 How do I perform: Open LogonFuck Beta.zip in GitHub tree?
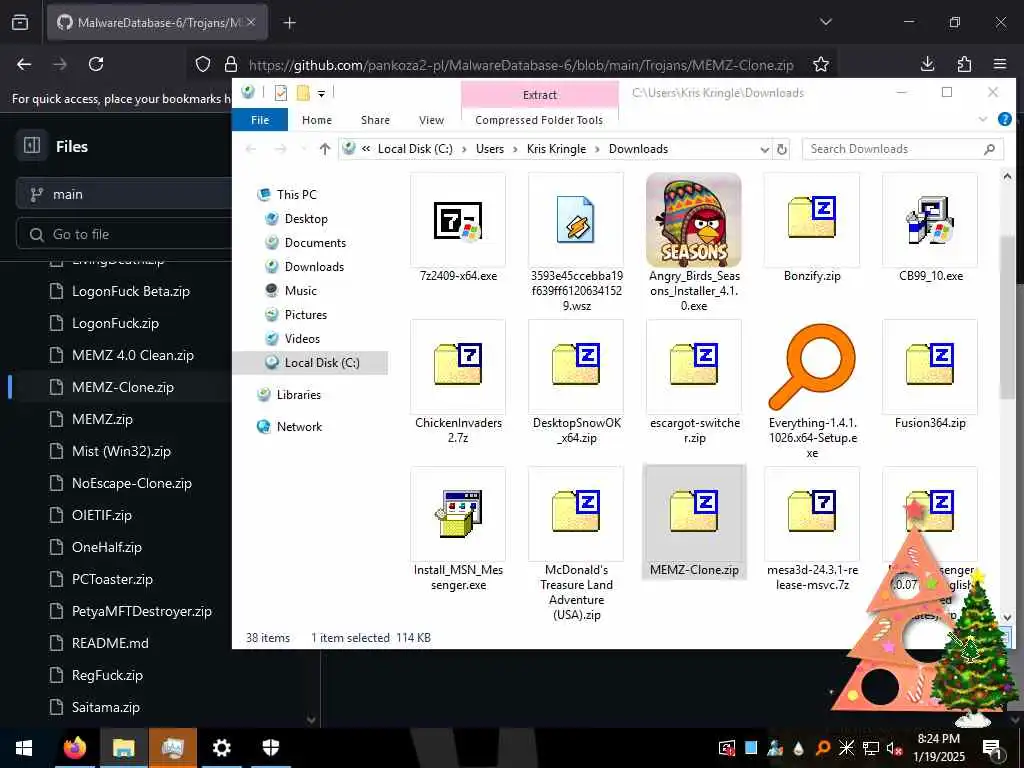(131, 291)
